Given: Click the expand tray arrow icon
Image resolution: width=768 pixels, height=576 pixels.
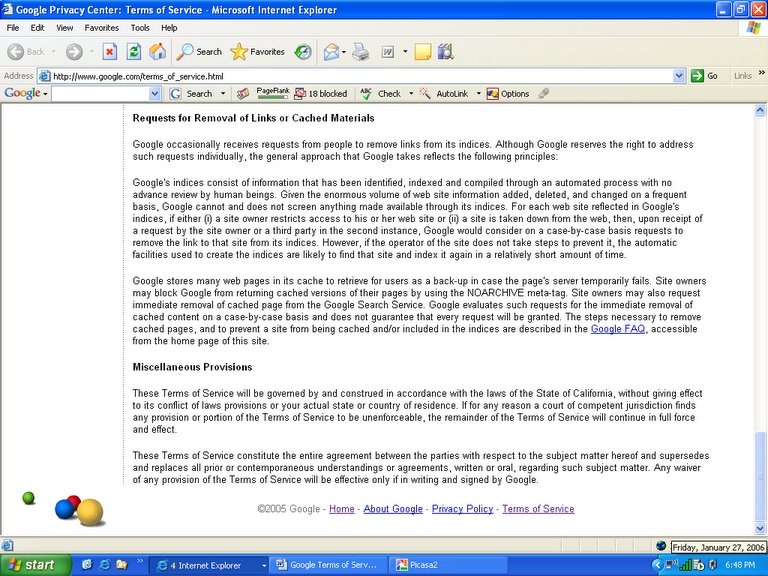Looking at the screenshot, I should [657, 565].
